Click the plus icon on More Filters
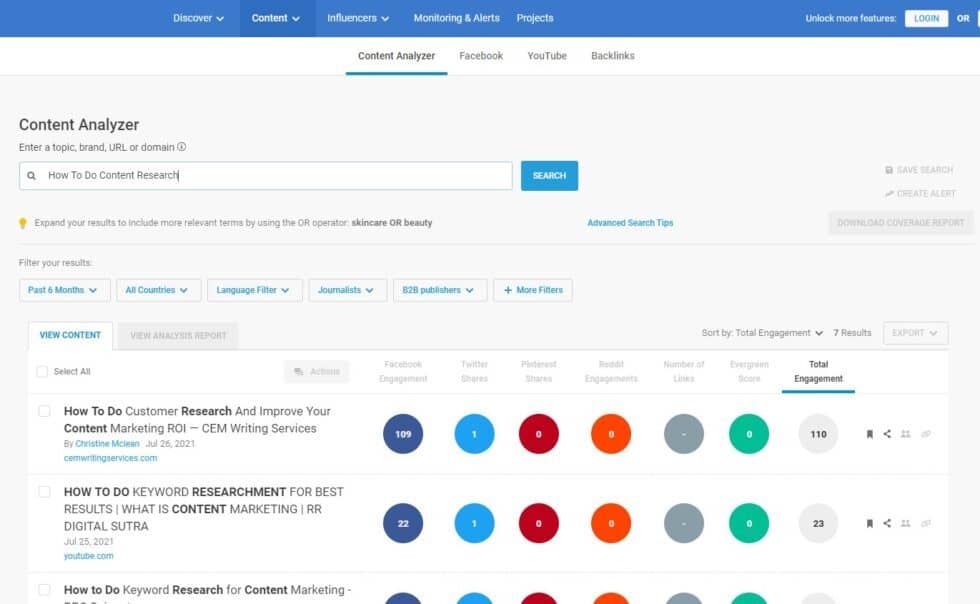Image resolution: width=980 pixels, height=604 pixels. click(x=508, y=290)
